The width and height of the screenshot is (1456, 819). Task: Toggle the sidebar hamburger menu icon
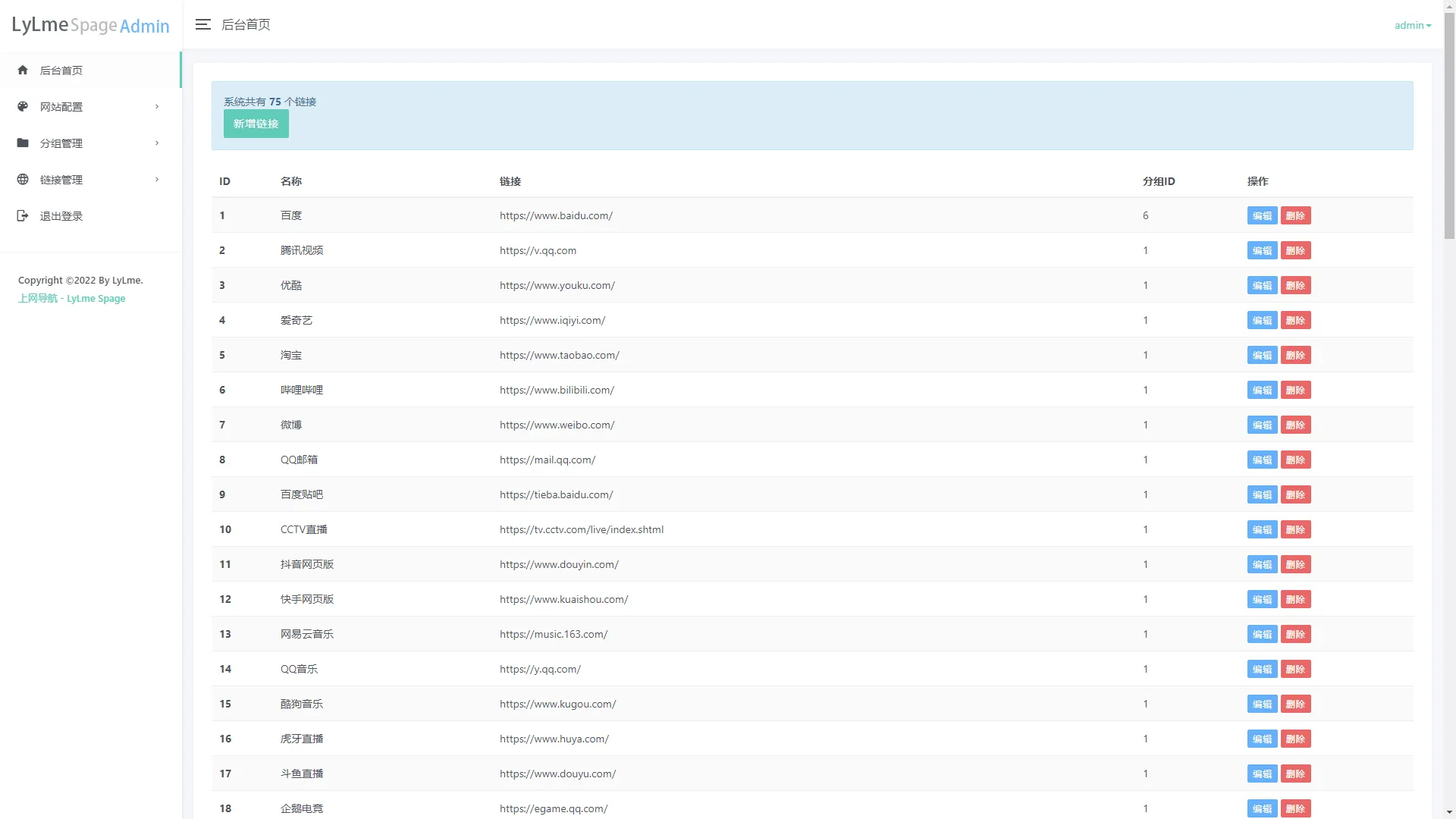[x=202, y=24]
